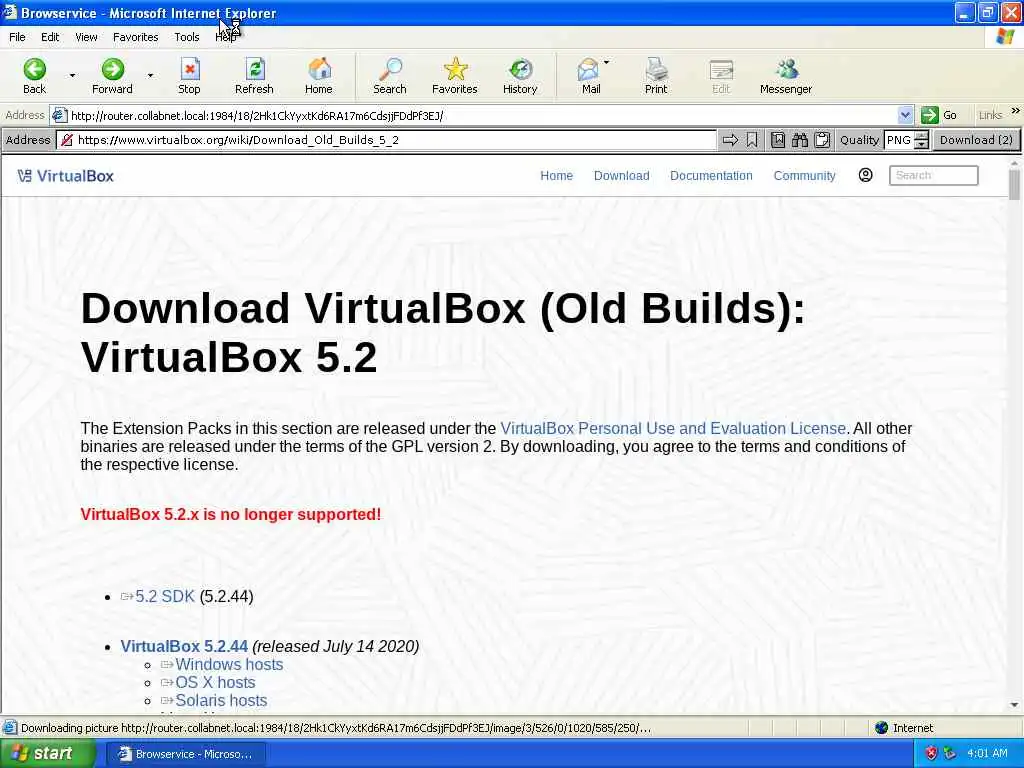Click the Print toolbar icon
Viewport: 1024px width, 768px height.
tap(656, 69)
